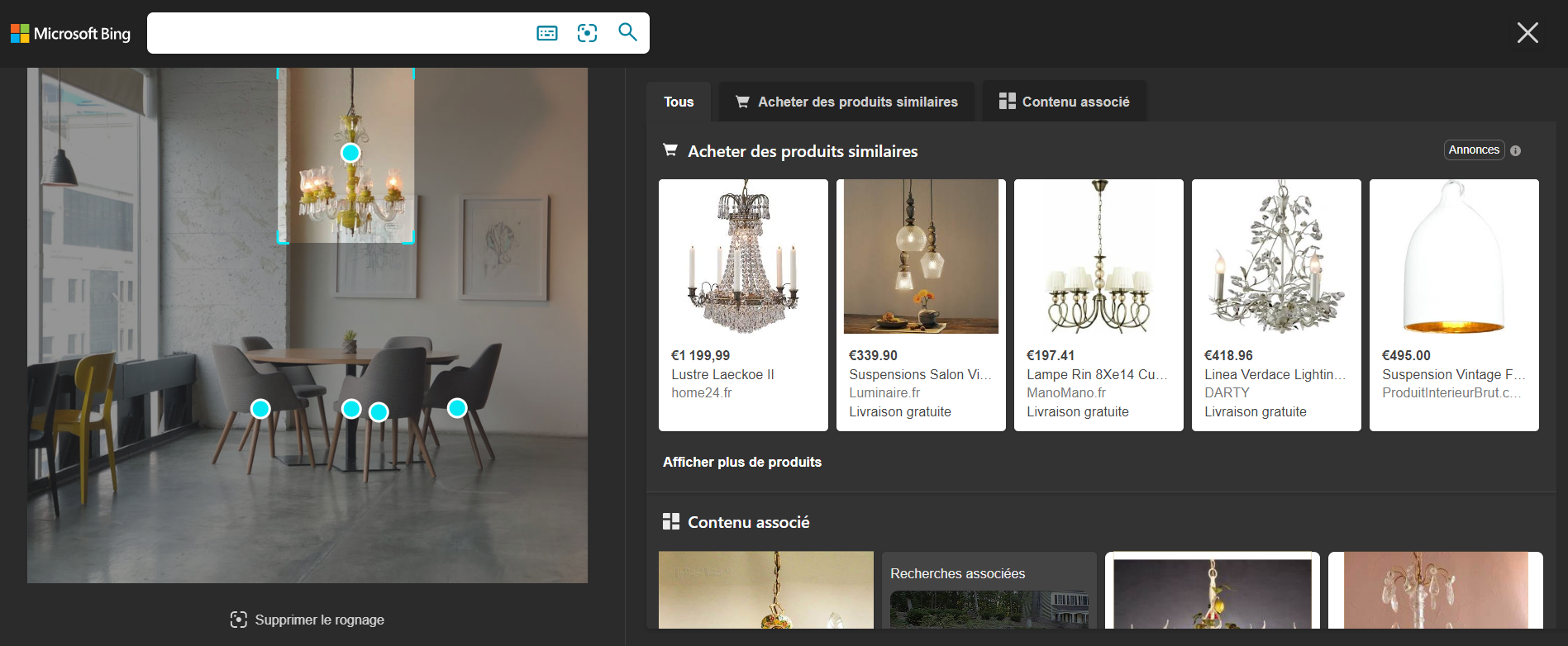Viewport: 1568px width, 646px height.
Task: Open the Lampe Rin 8Xe14 product image
Action: click(x=1099, y=257)
